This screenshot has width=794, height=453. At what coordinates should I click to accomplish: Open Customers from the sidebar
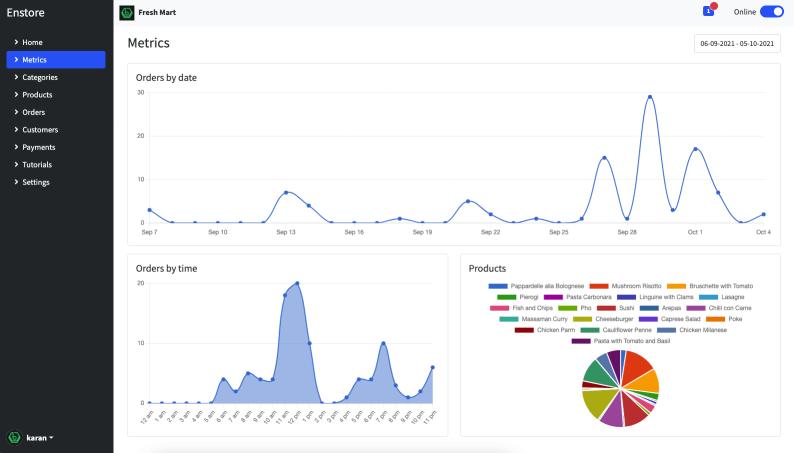[40, 130]
